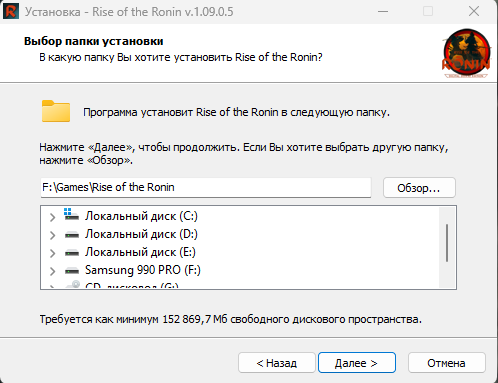
Task: Select Локальный диск (C:) in folder tree
Action: [141, 216]
